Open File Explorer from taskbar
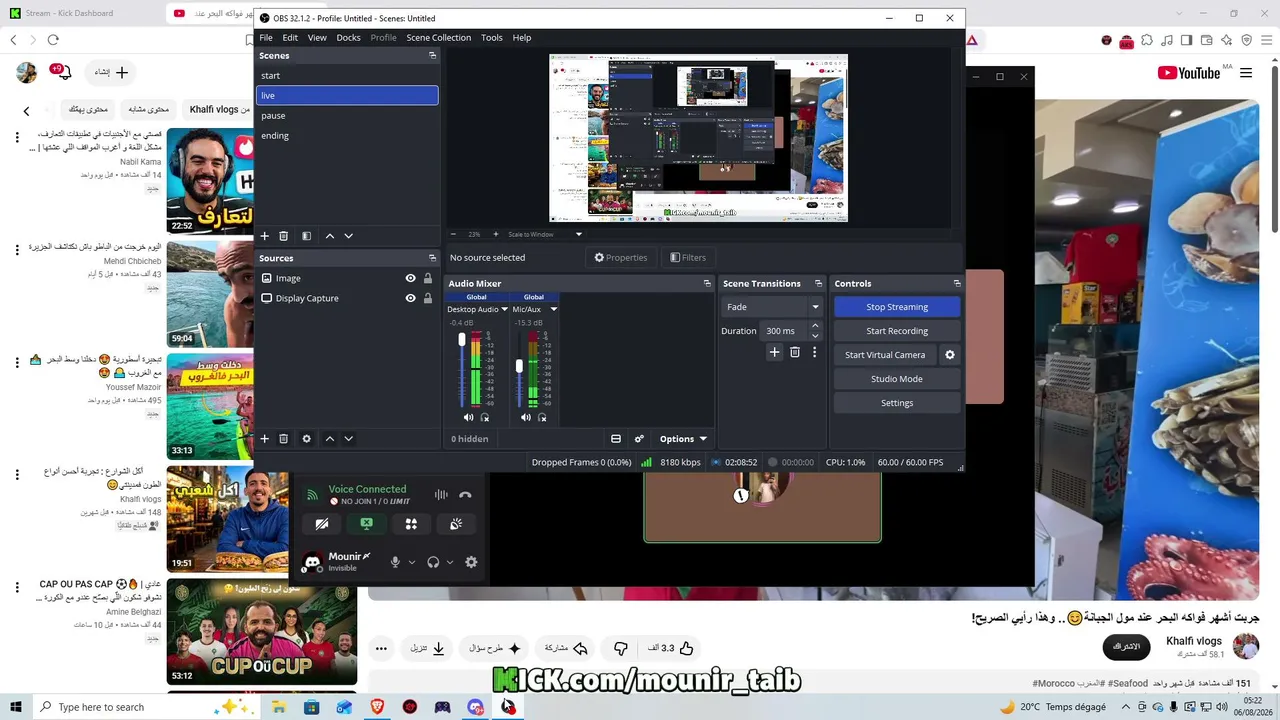This screenshot has width=1280, height=720. [x=279, y=707]
